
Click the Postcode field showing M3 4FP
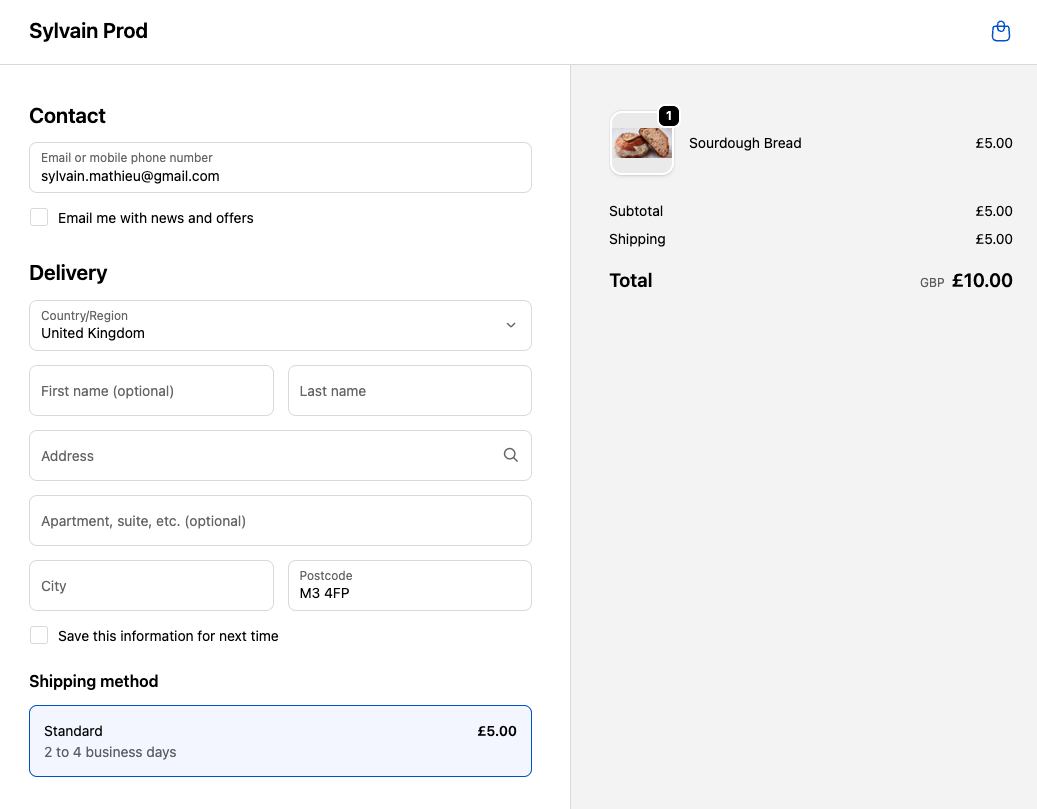pos(409,585)
